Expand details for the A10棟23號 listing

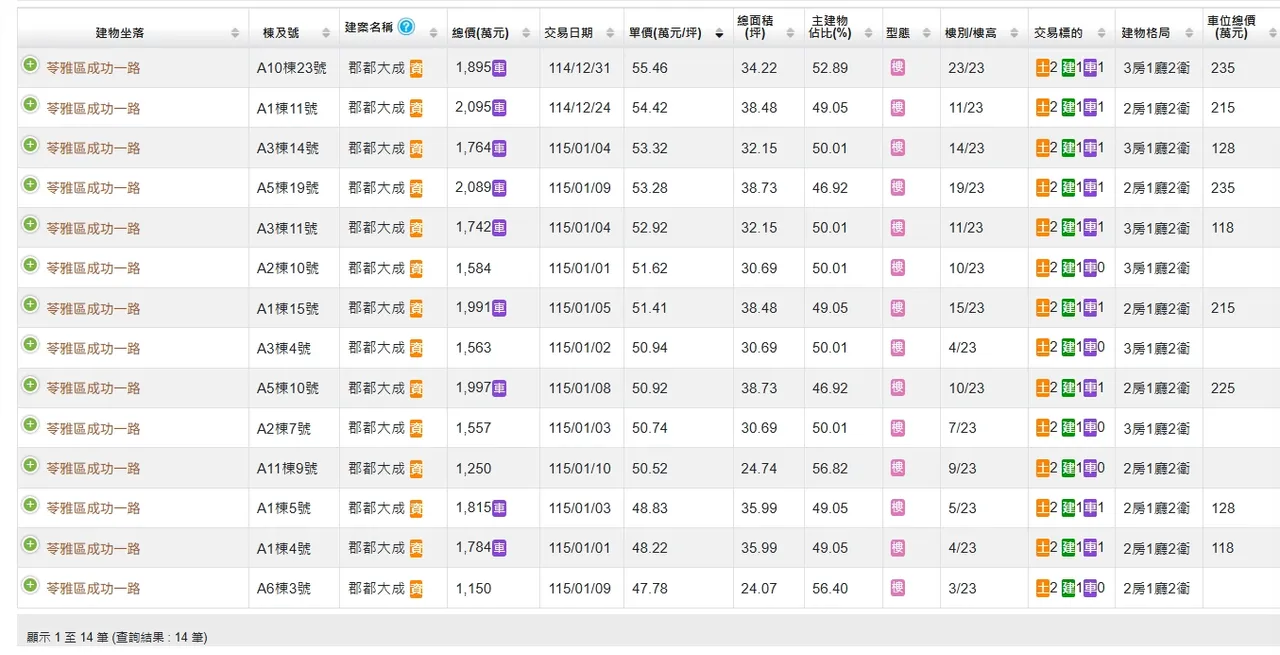[x=30, y=64]
